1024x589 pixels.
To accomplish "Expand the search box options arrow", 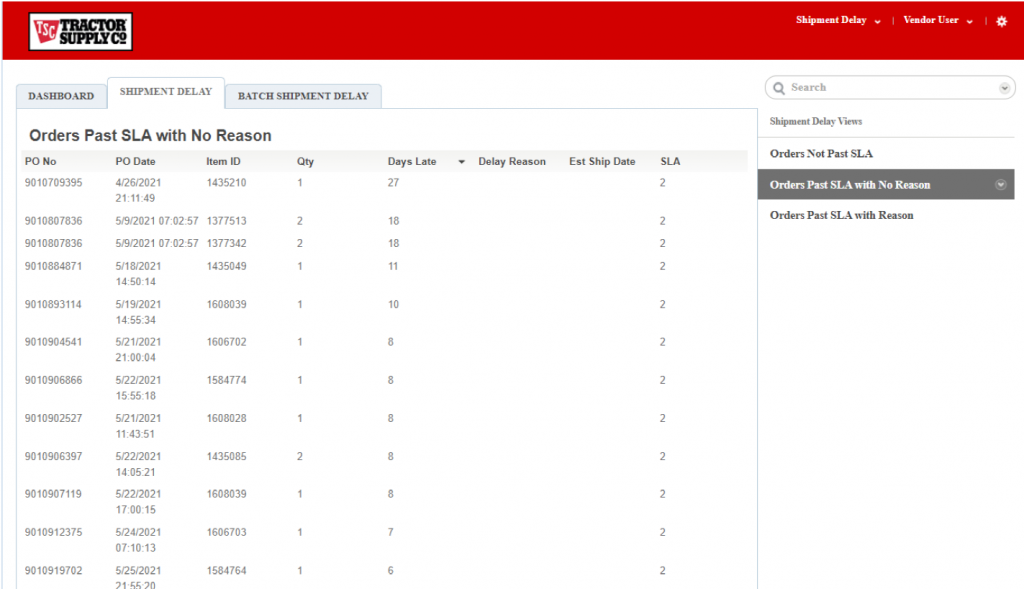I will (1004, 88).
